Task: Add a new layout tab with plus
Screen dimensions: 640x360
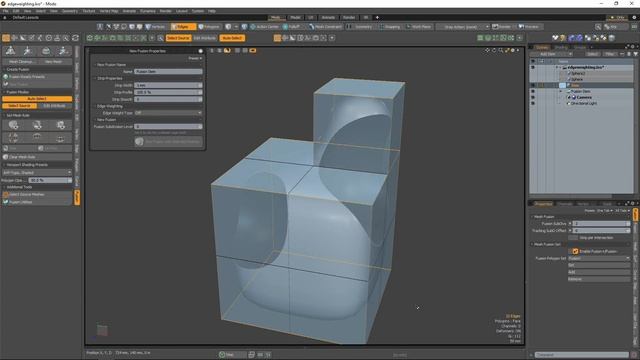Action: (x=377, y=18)
